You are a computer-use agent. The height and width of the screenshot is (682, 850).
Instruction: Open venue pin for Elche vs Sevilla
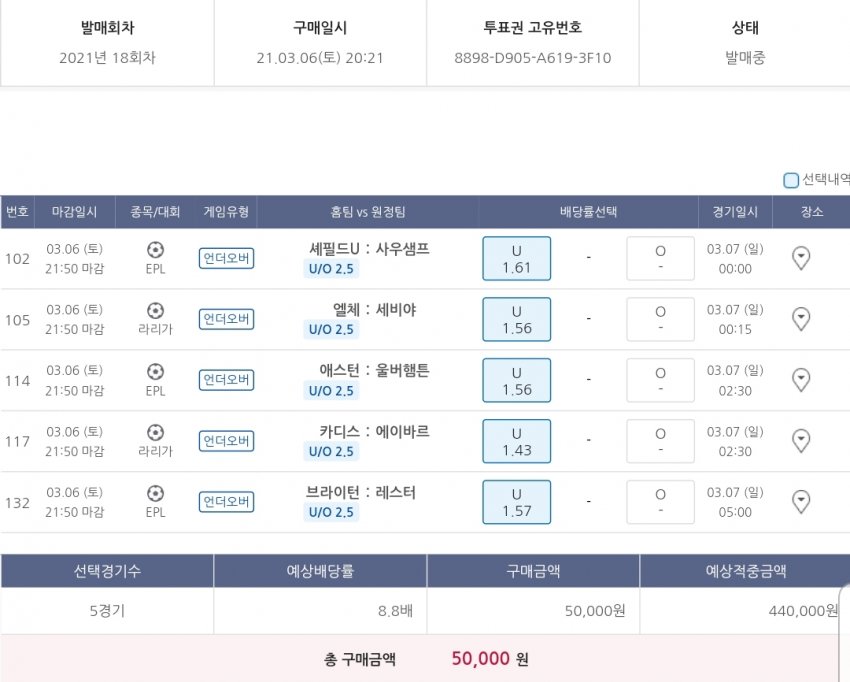(x=800, y=319)
